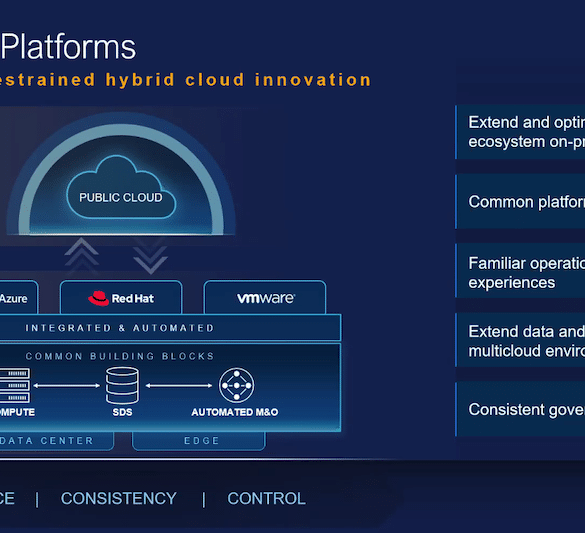Click the Red Hat fedora logo
This screenshot has height=533, width=585.
[98, 298]
